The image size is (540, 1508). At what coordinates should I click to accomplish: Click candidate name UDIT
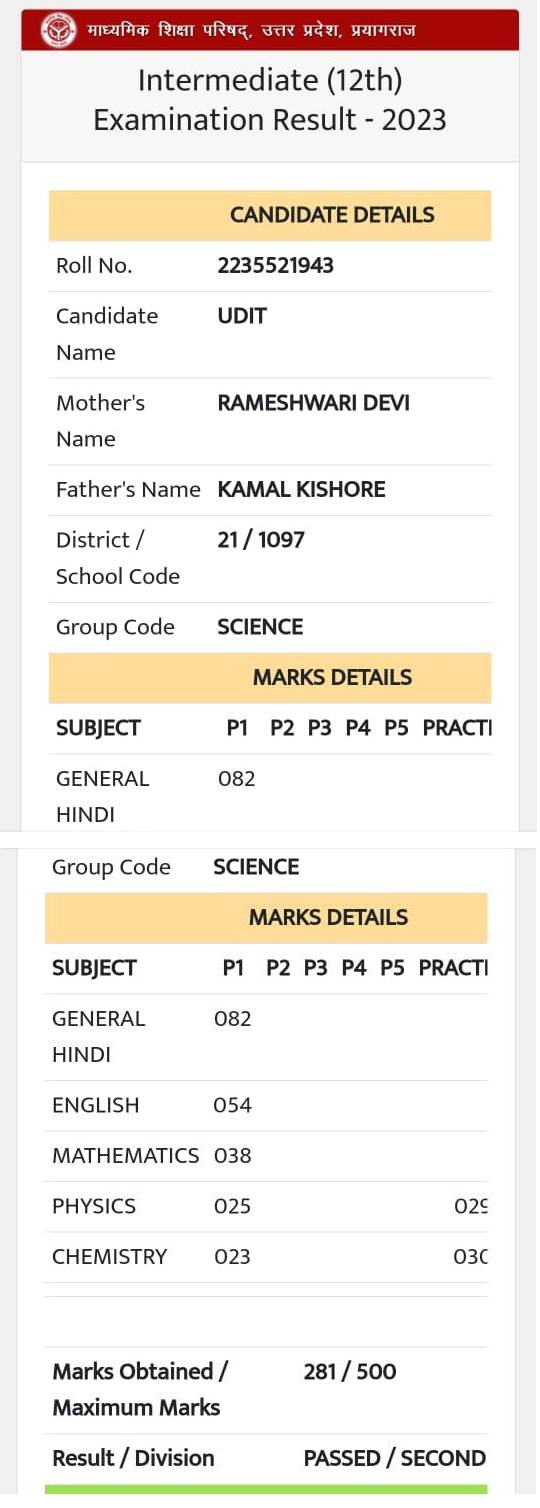[x=242, y=316]
